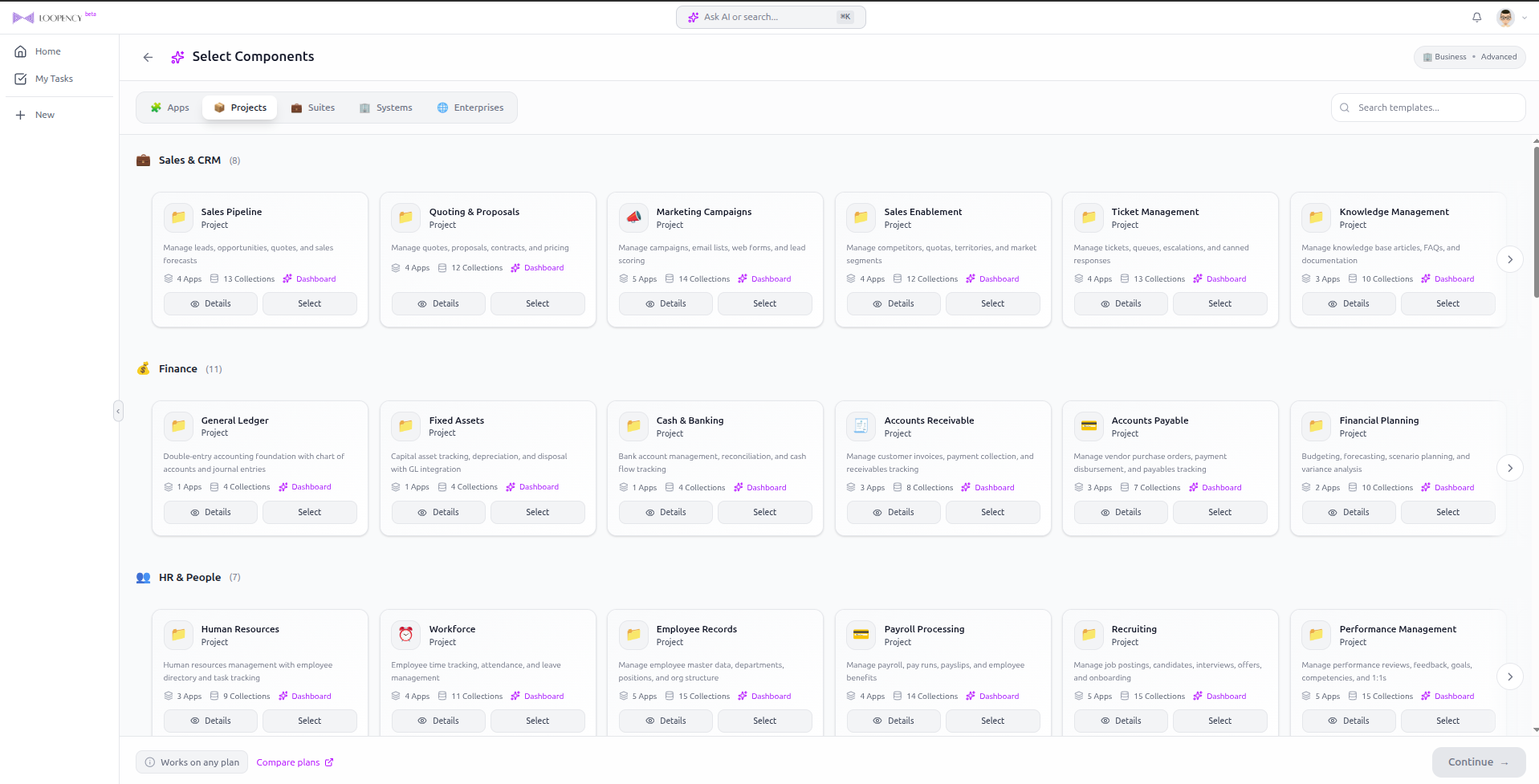The width and height of the screenshot is (1539, 784).
Task: Click the New plus icon in sidebar
Action: coord(20,114)
